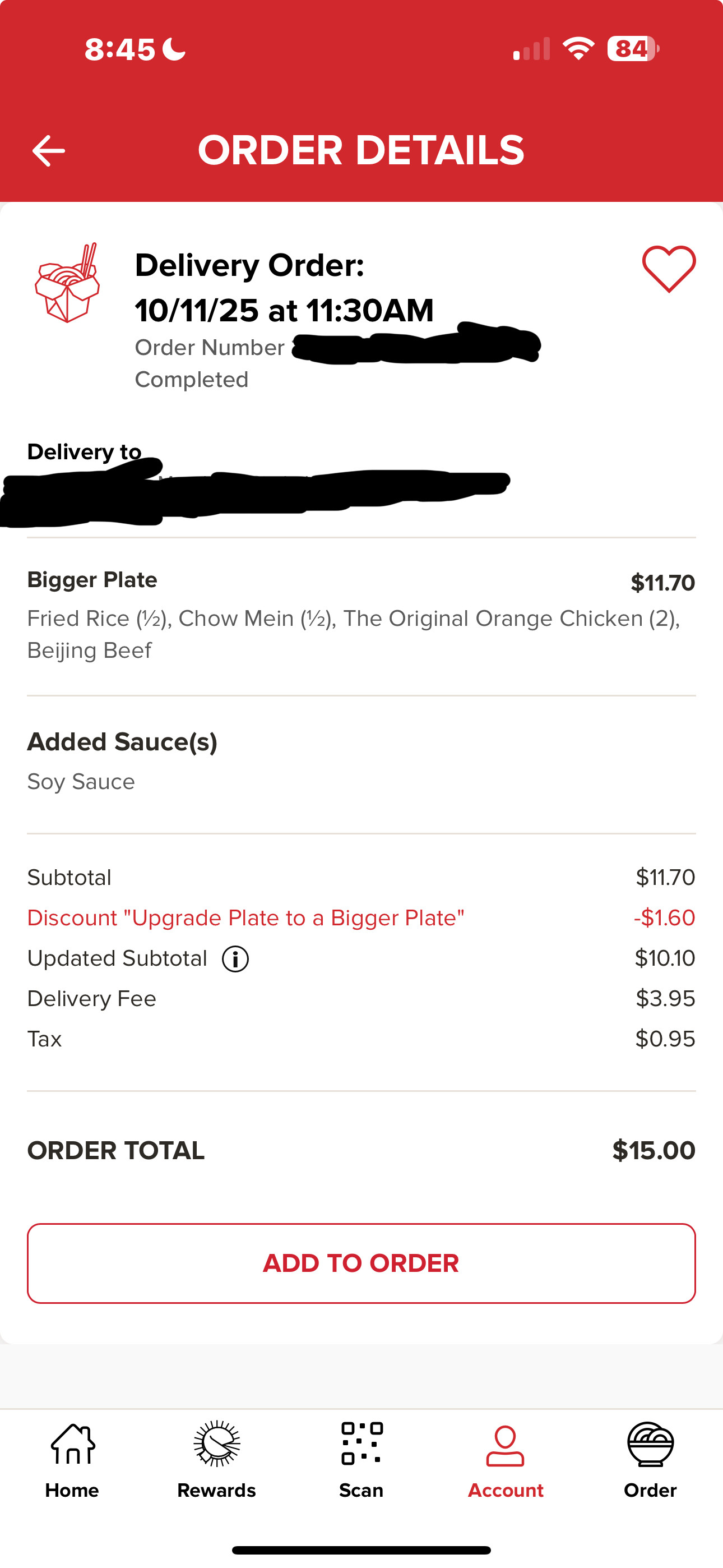Tap the Bigger Plate item name

point(92,580)
